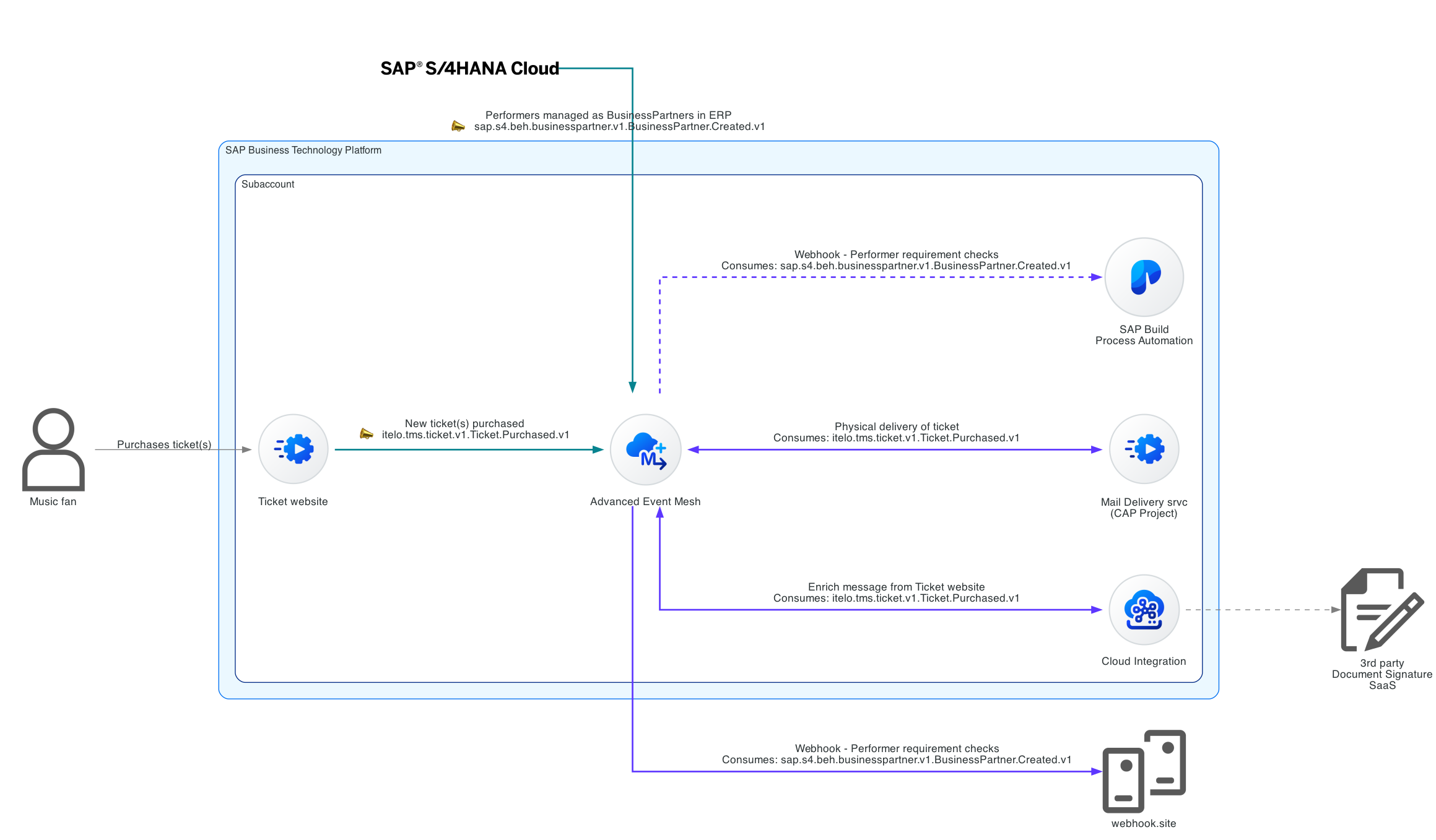The width and height of the screenshot is (1436, 840).
Task: Click the Mail Delivery srvc icon
Action: 1144,449
